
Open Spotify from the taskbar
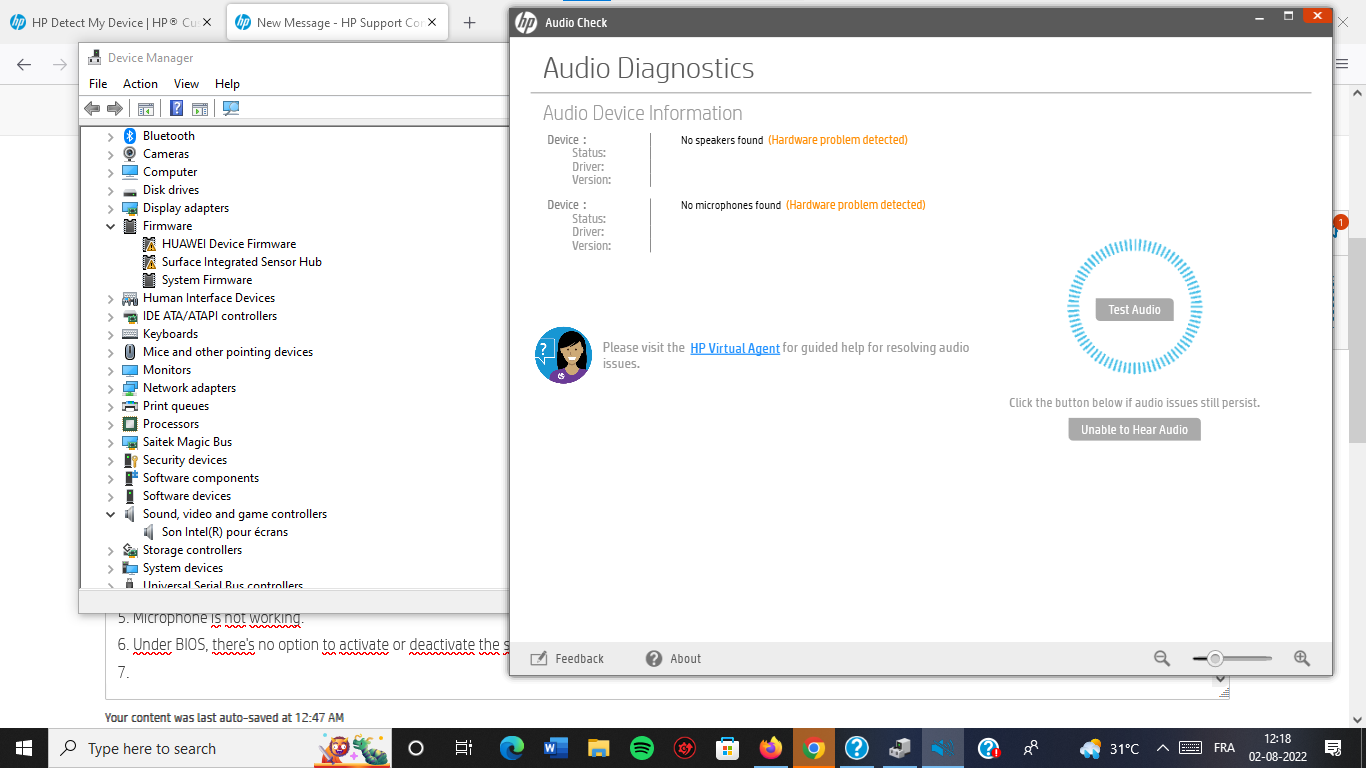click(642, 748)
